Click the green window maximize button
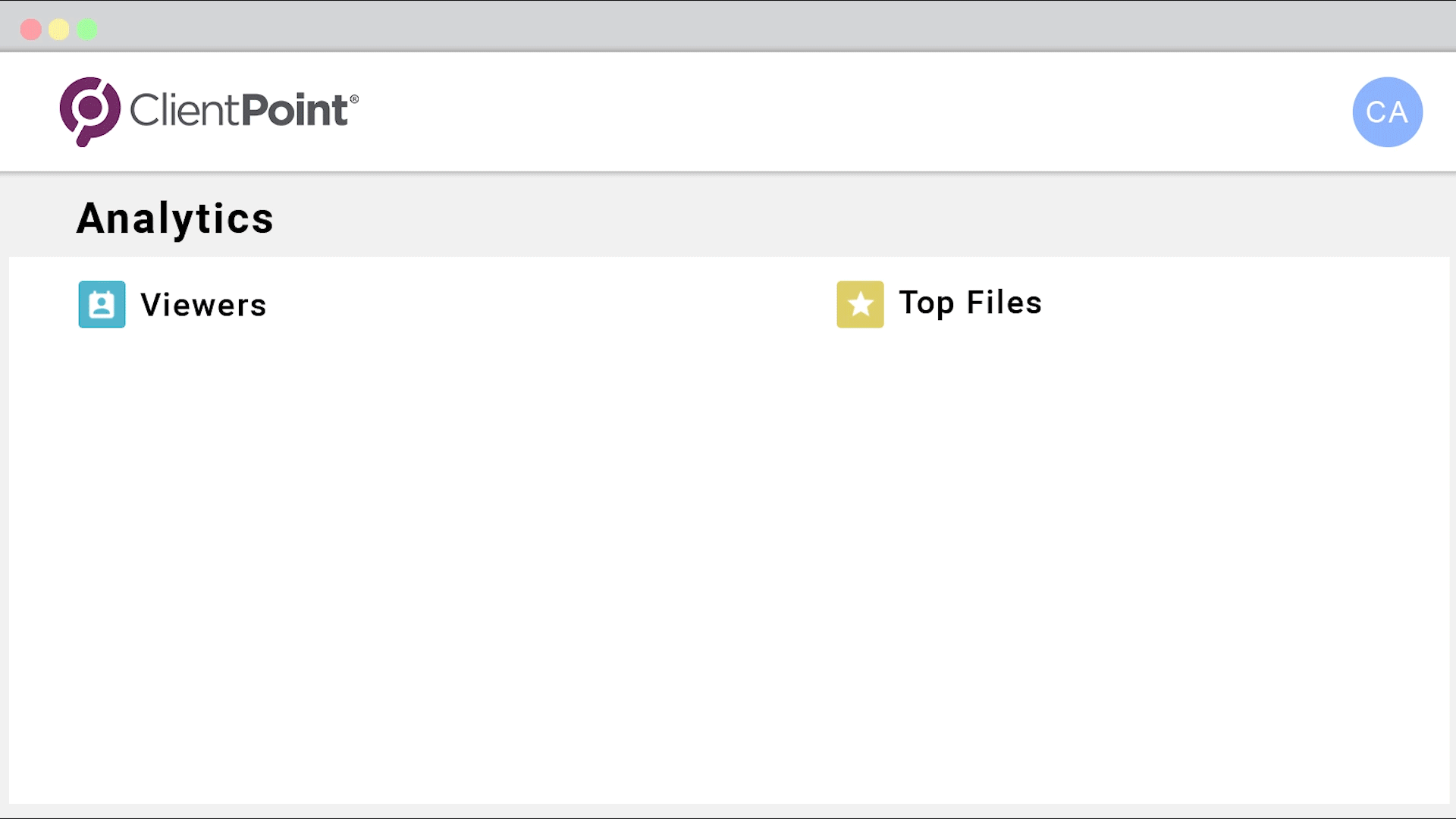The image size is (1456, 819). (x=87, y=30)
